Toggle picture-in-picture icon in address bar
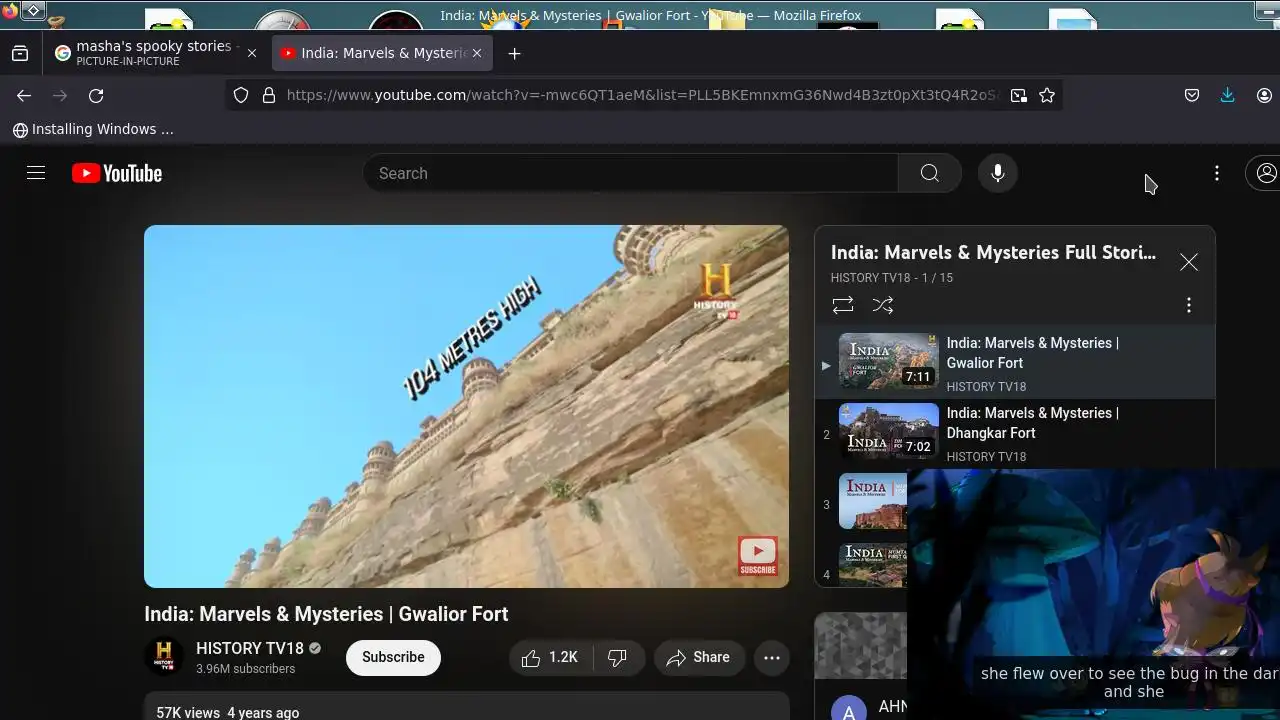Viewport: 1280px width, 720px height. (1018, 95)
